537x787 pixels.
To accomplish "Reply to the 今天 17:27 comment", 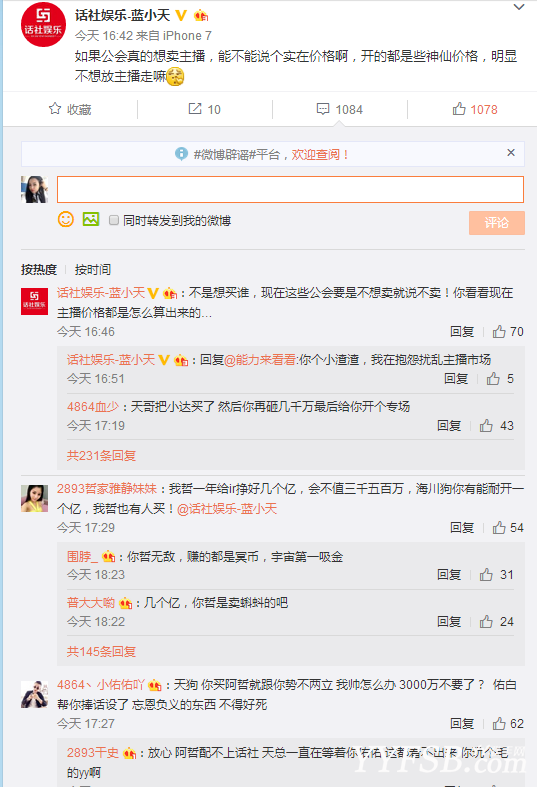I will (462, 723).
